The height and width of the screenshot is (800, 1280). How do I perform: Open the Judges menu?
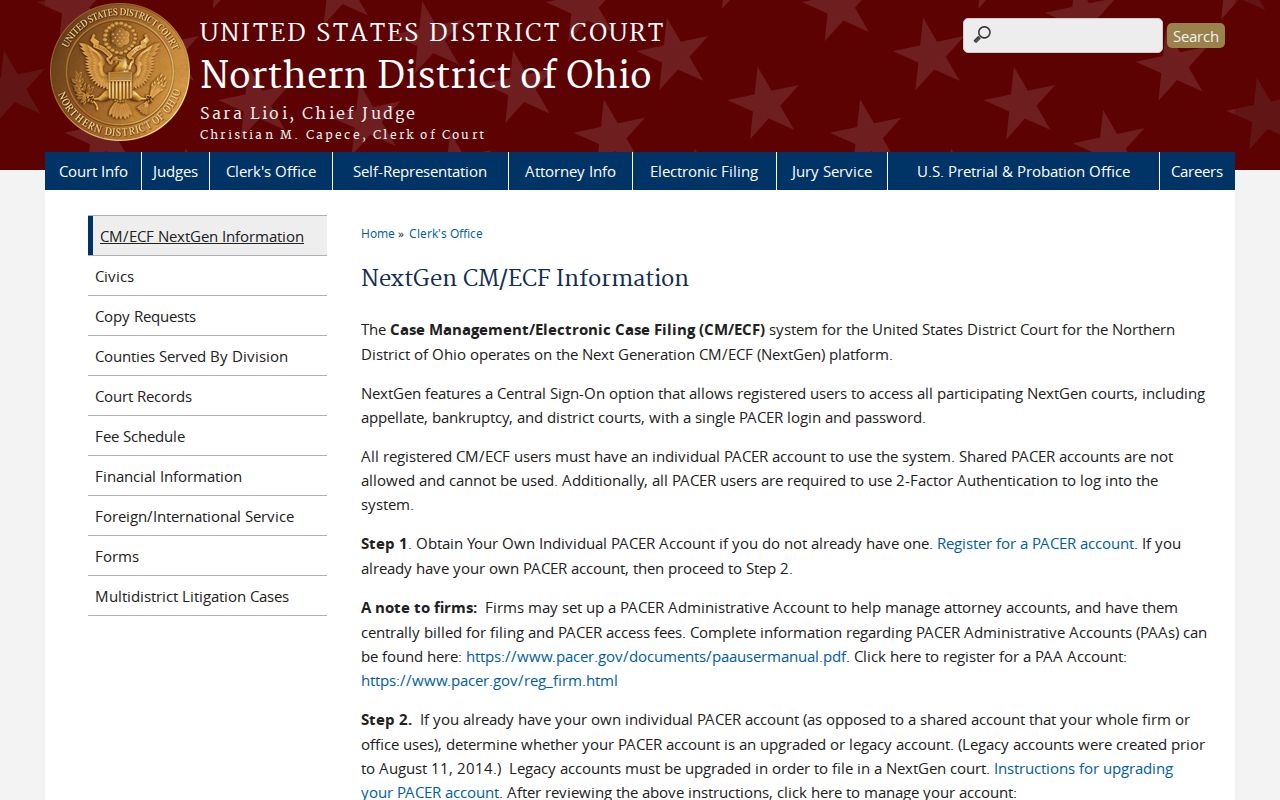(x=175, y=171)
